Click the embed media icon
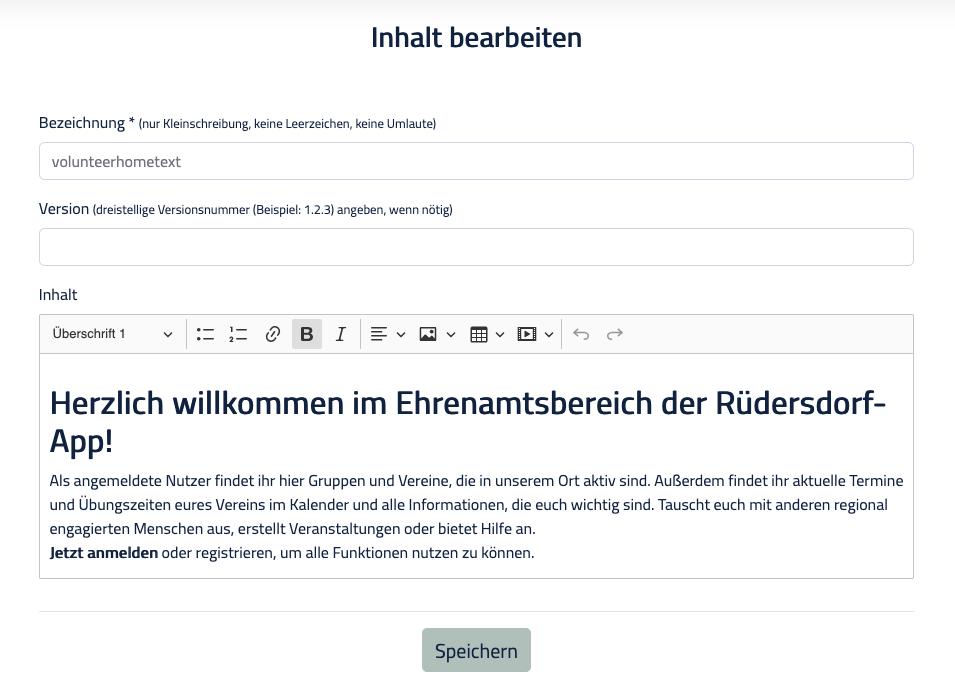 pos(527,334)
